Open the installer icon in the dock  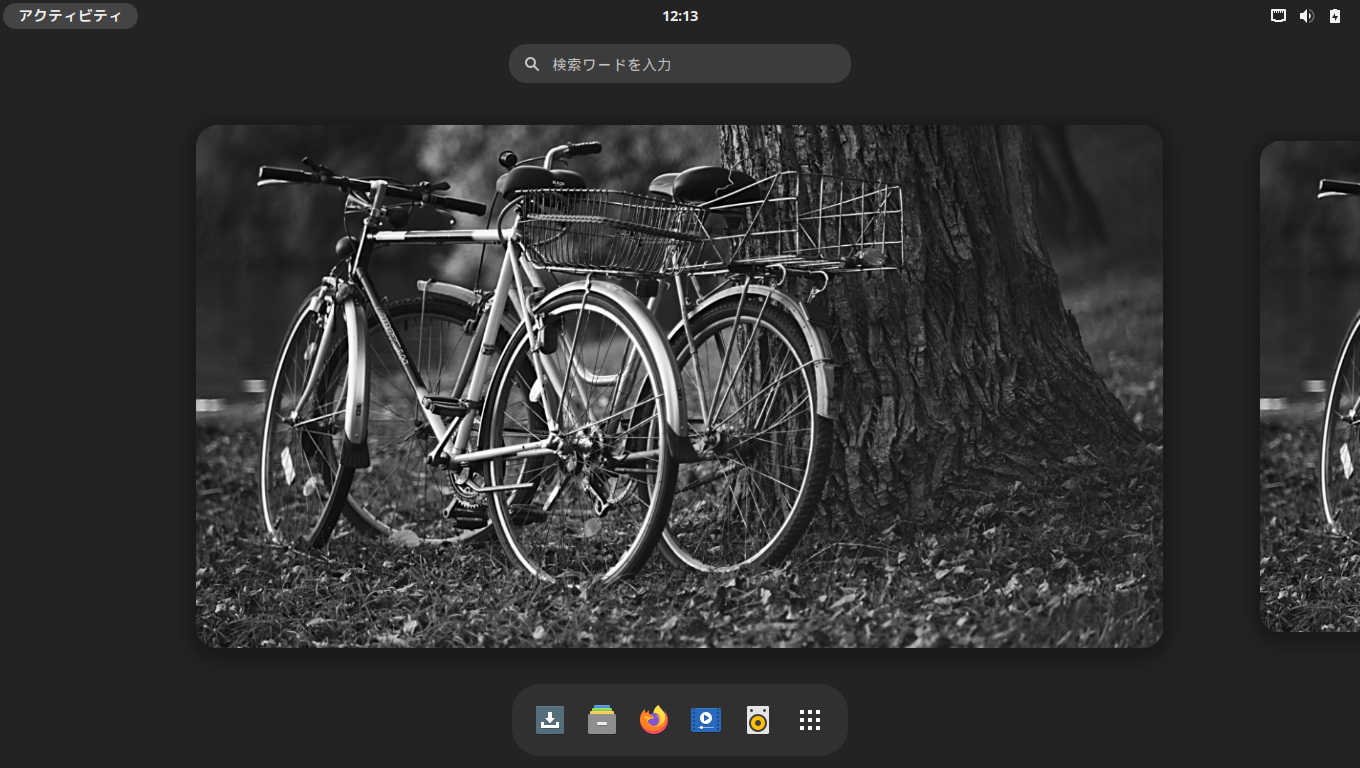(550, 720)
